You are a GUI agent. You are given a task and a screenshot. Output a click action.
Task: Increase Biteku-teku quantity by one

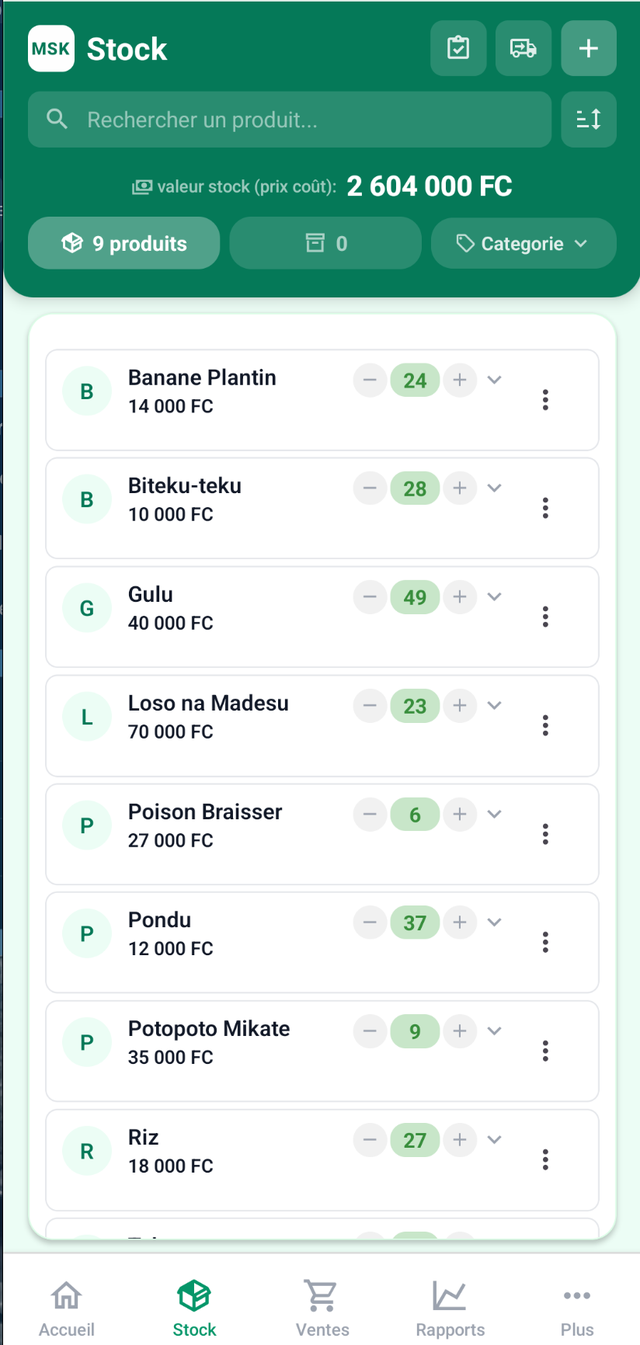pos(460,488)
